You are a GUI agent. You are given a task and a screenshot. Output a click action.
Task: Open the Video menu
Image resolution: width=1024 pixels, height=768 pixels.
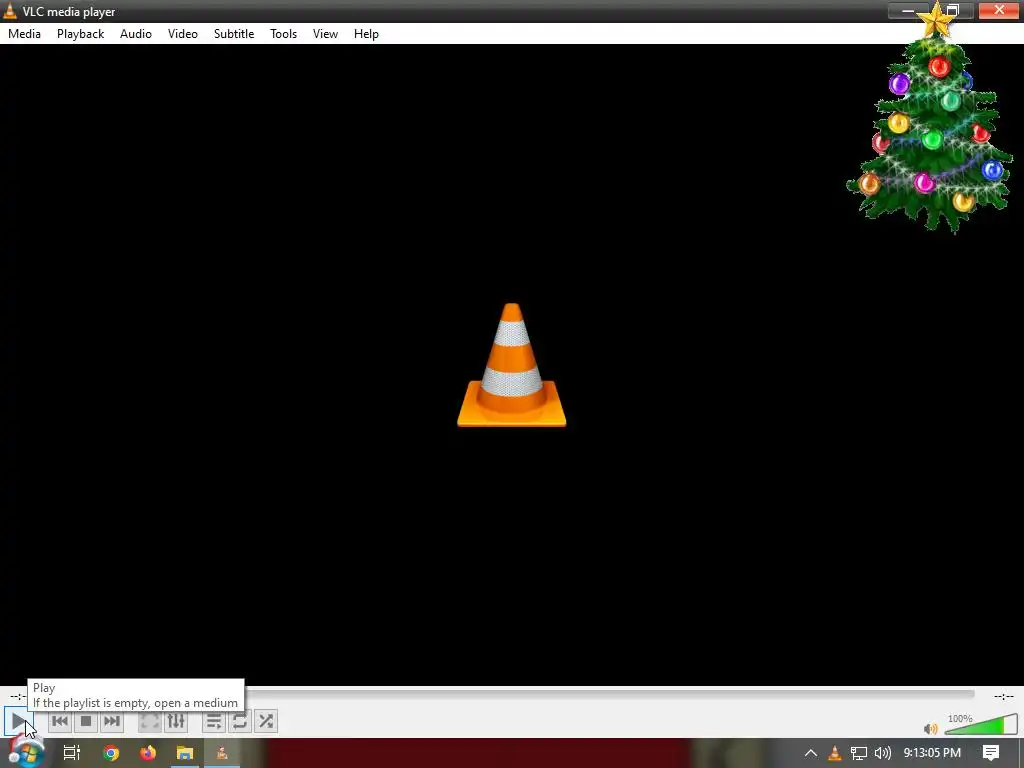[183, 34]
